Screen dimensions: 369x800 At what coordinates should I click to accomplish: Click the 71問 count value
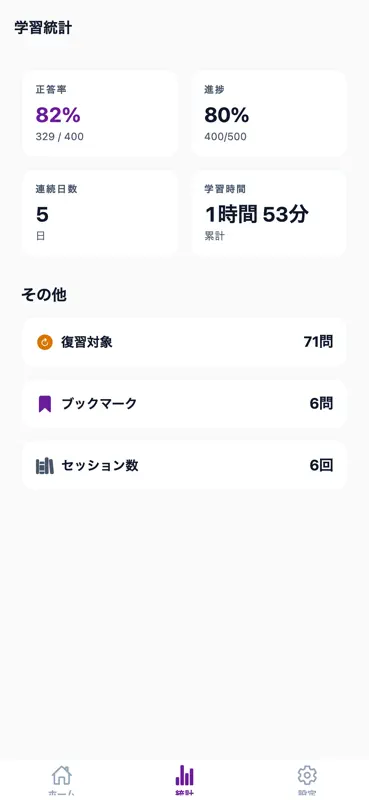318,342
